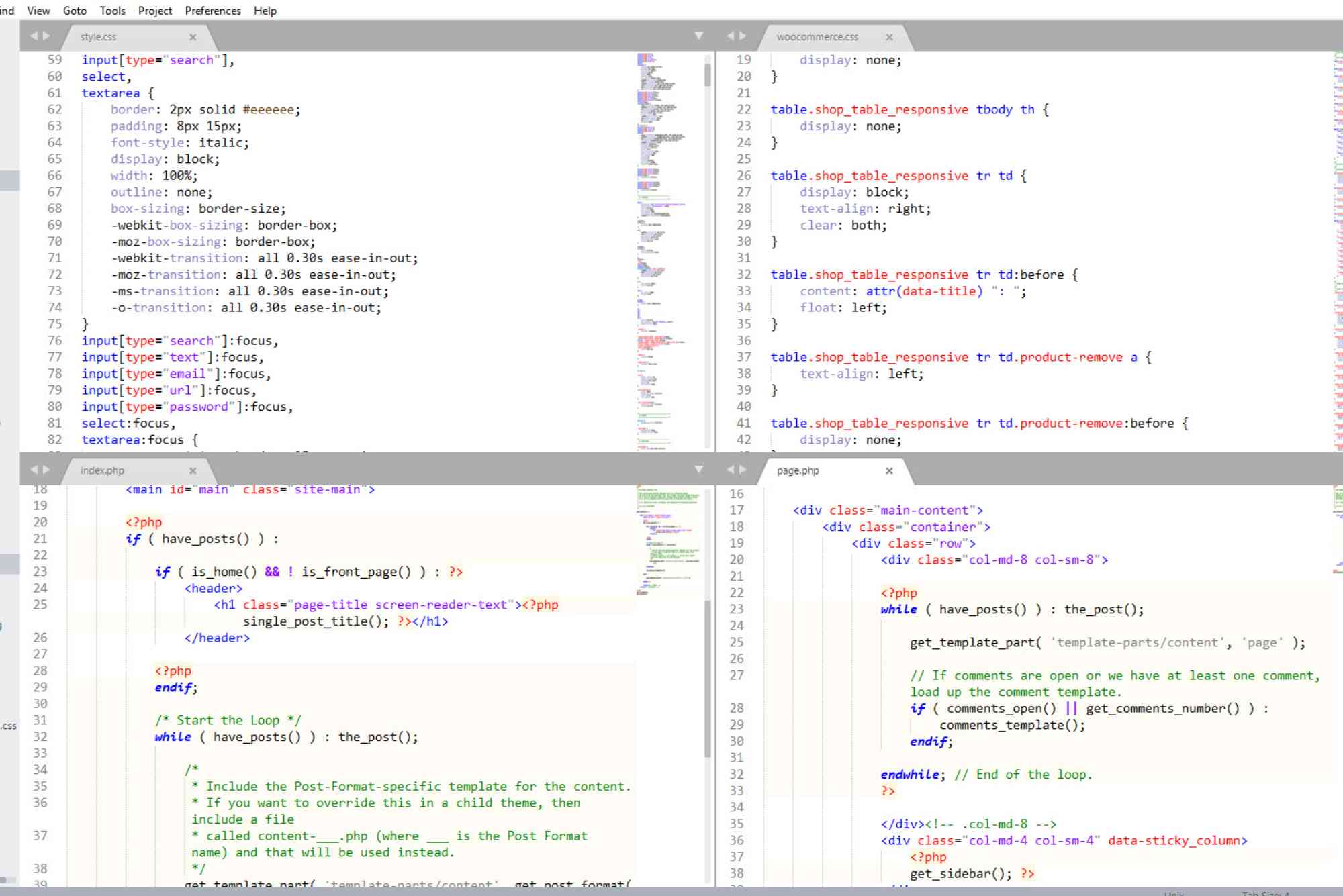
Task: Click 'single_post_title();' in index.php
Action: tap(316, 621)
